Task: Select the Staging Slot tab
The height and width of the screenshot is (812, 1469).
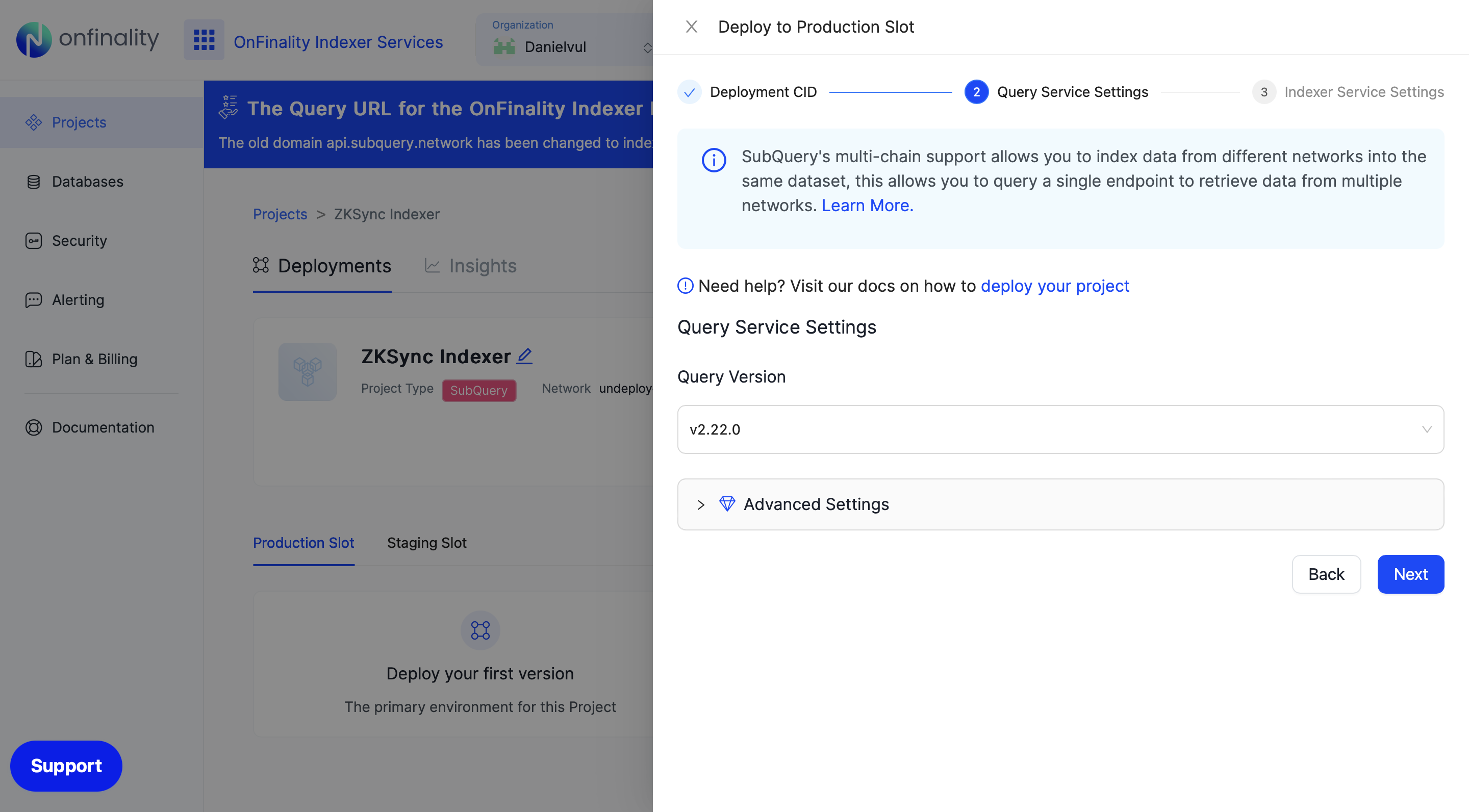Action: click(426, 543)
